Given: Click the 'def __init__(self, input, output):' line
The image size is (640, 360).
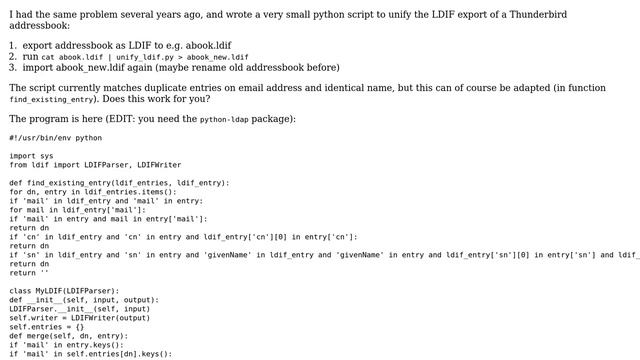Looking at the screenshot, I should pyautogui.click(x=84, y=300).
